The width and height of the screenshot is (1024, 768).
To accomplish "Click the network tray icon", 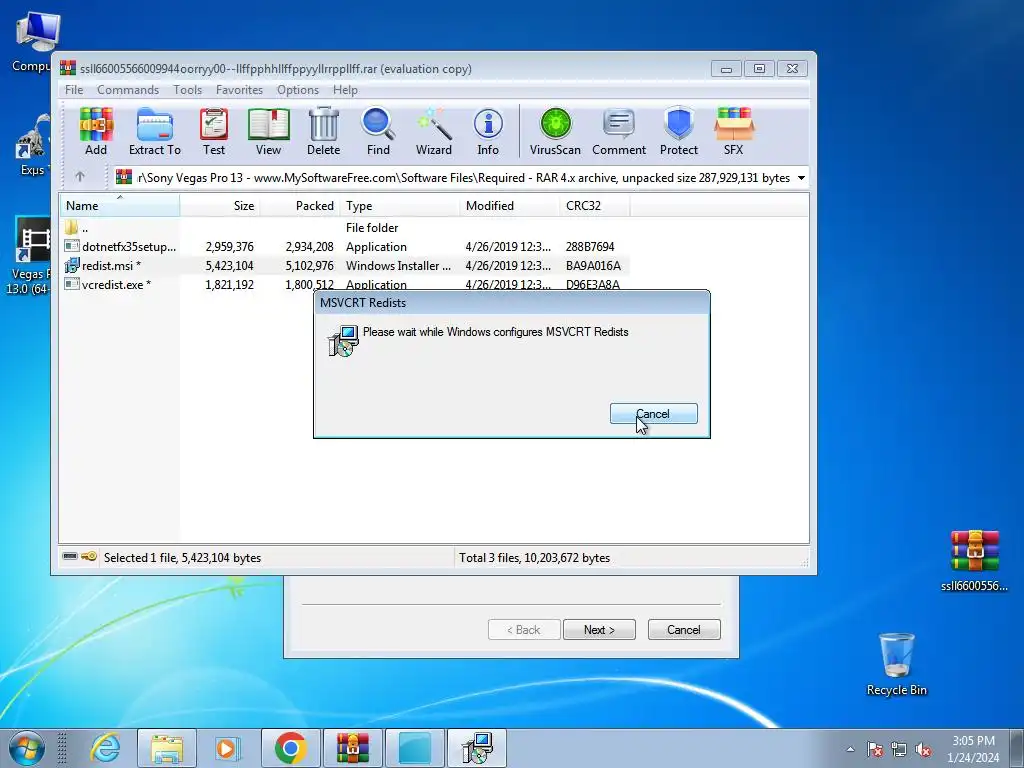I will 899,749.
